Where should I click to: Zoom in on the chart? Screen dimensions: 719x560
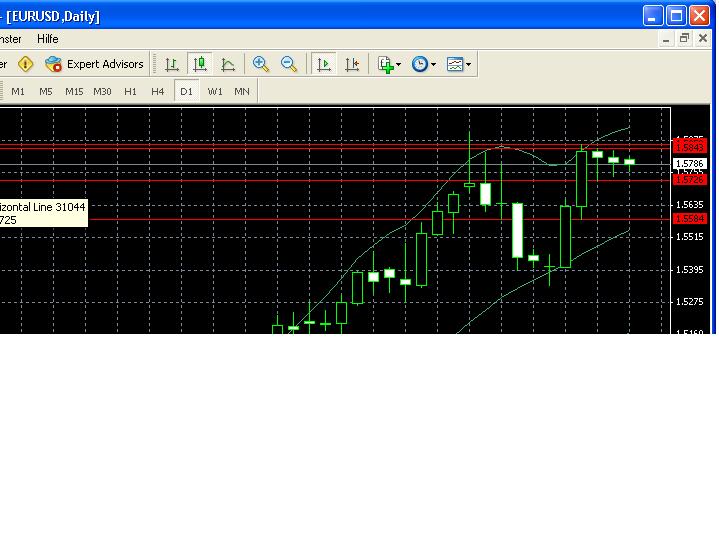[260, 64]
